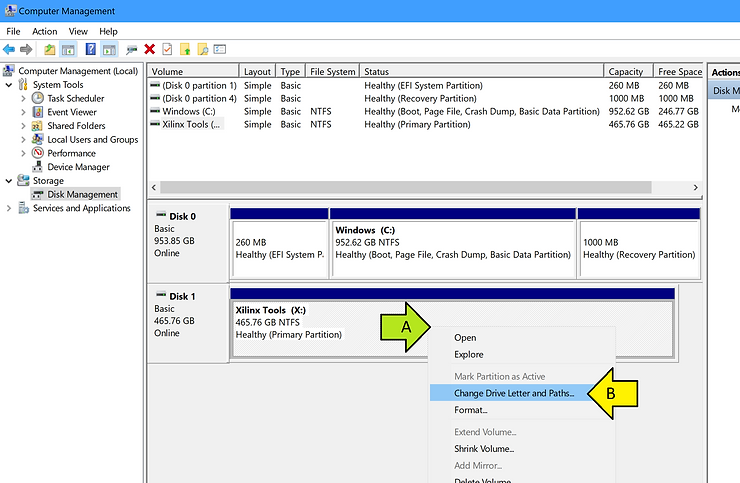The image size is (740, 483).
Task: Click the Device Manager icon
Action: (38, 167)
